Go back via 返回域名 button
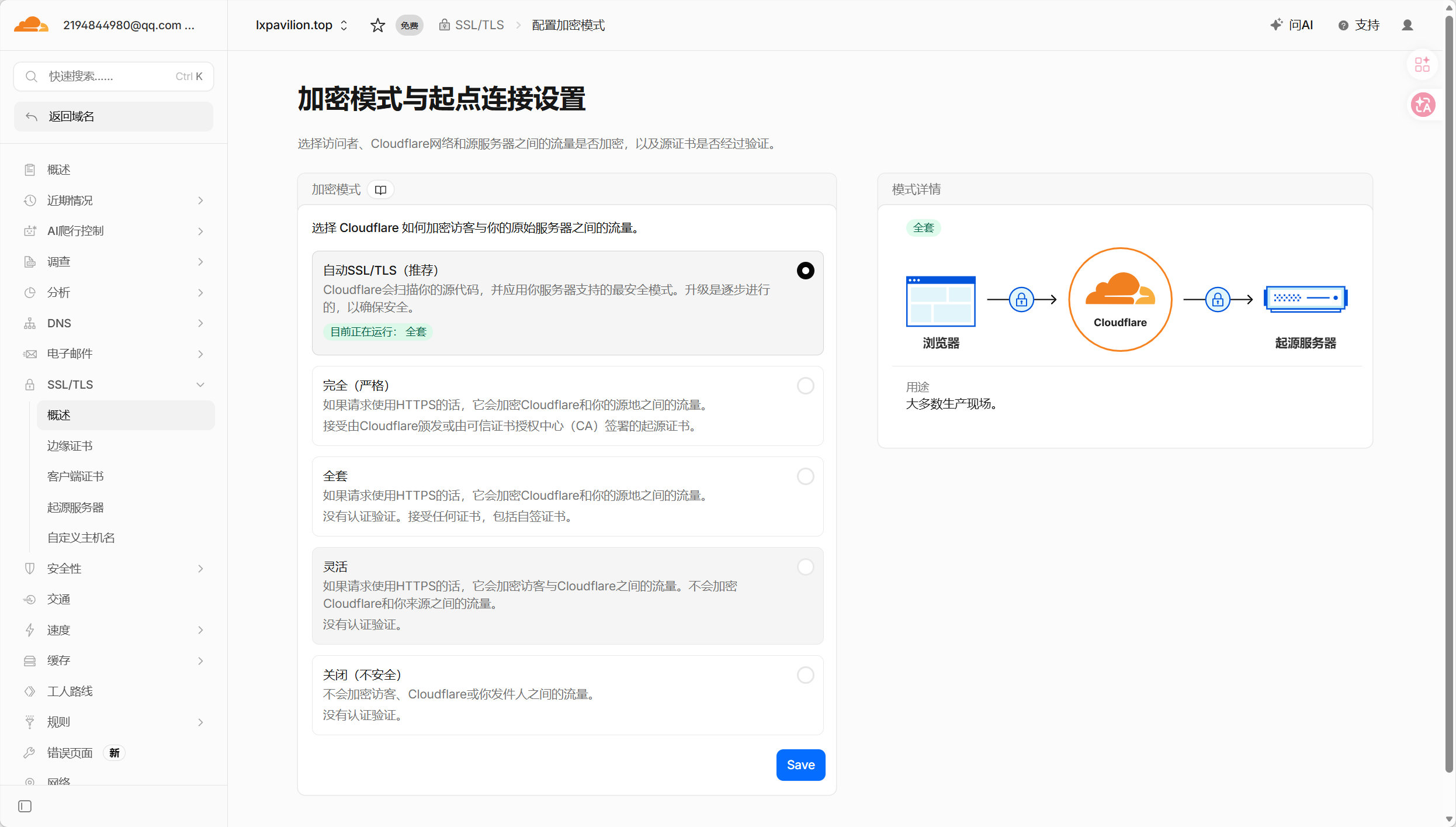1456x827 pixels. tap(113, 117)
